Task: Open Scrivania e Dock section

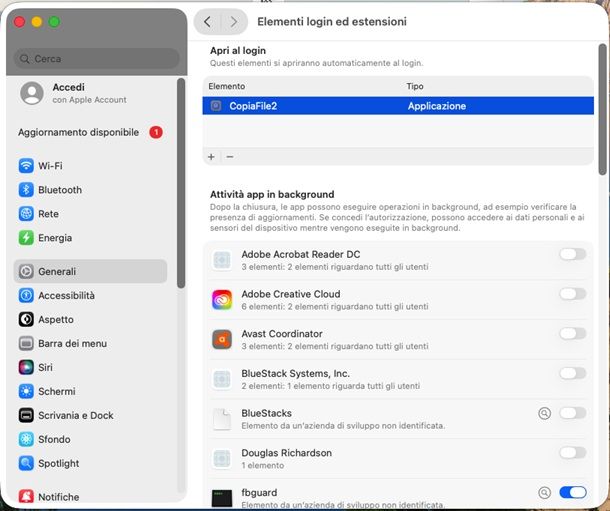Action: click(x=90, y=415)
